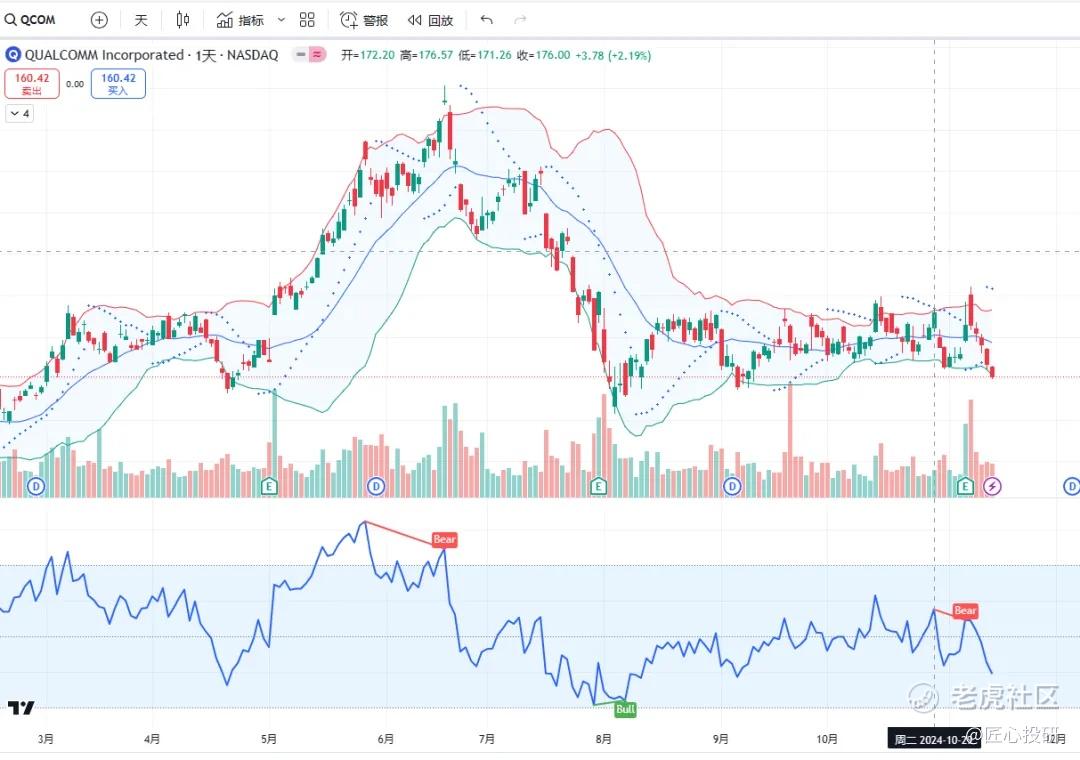Click the redo arrow icon

(520, 20)
